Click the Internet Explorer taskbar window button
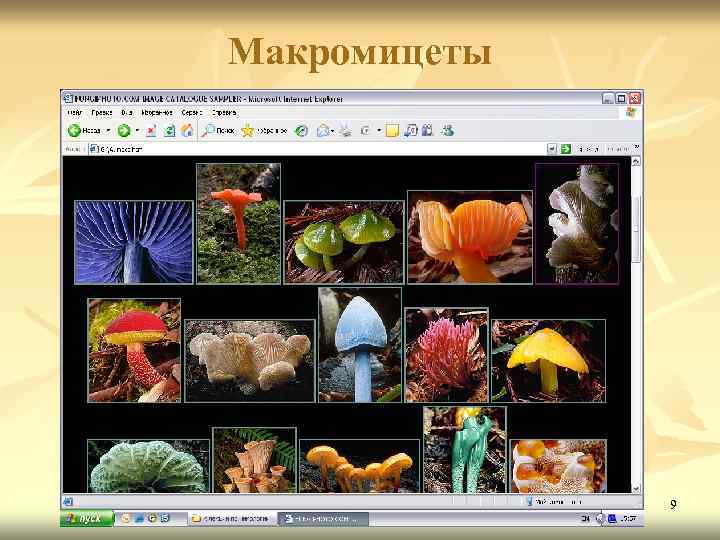Screen dimensions: 720x540 point(323,519)
